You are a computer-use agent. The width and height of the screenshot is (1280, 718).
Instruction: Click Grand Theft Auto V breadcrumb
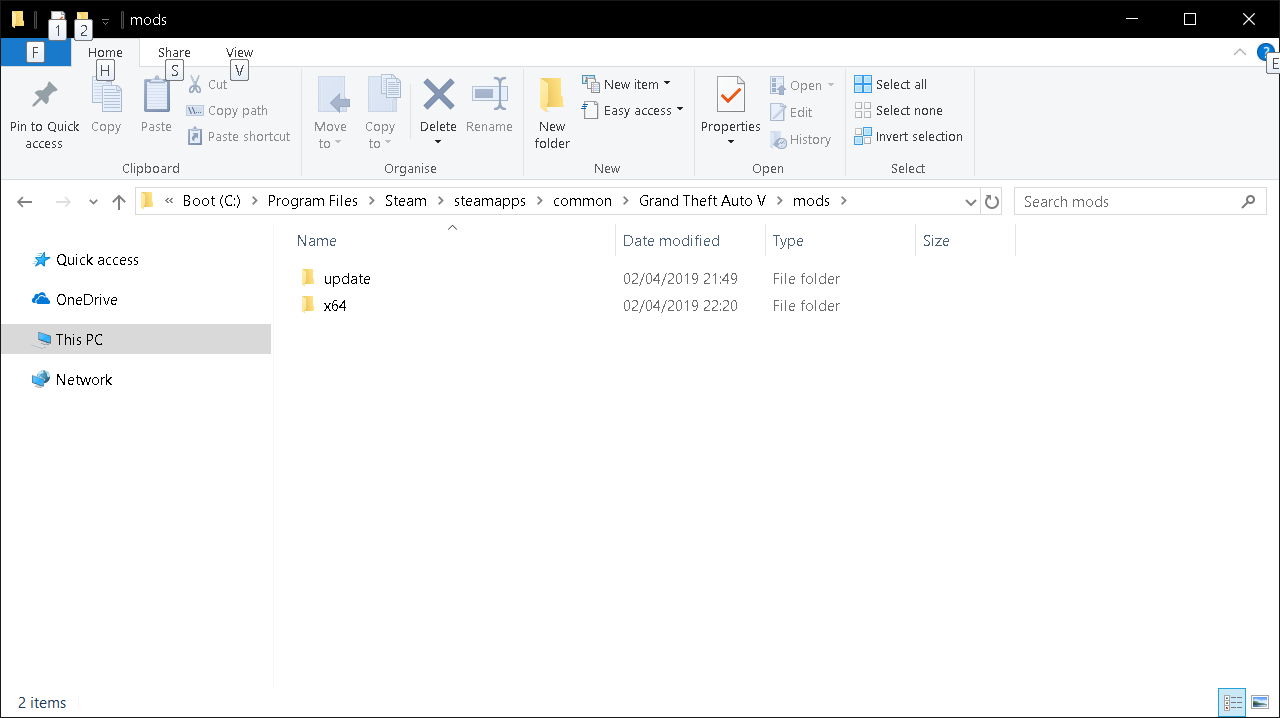point(702,201)
